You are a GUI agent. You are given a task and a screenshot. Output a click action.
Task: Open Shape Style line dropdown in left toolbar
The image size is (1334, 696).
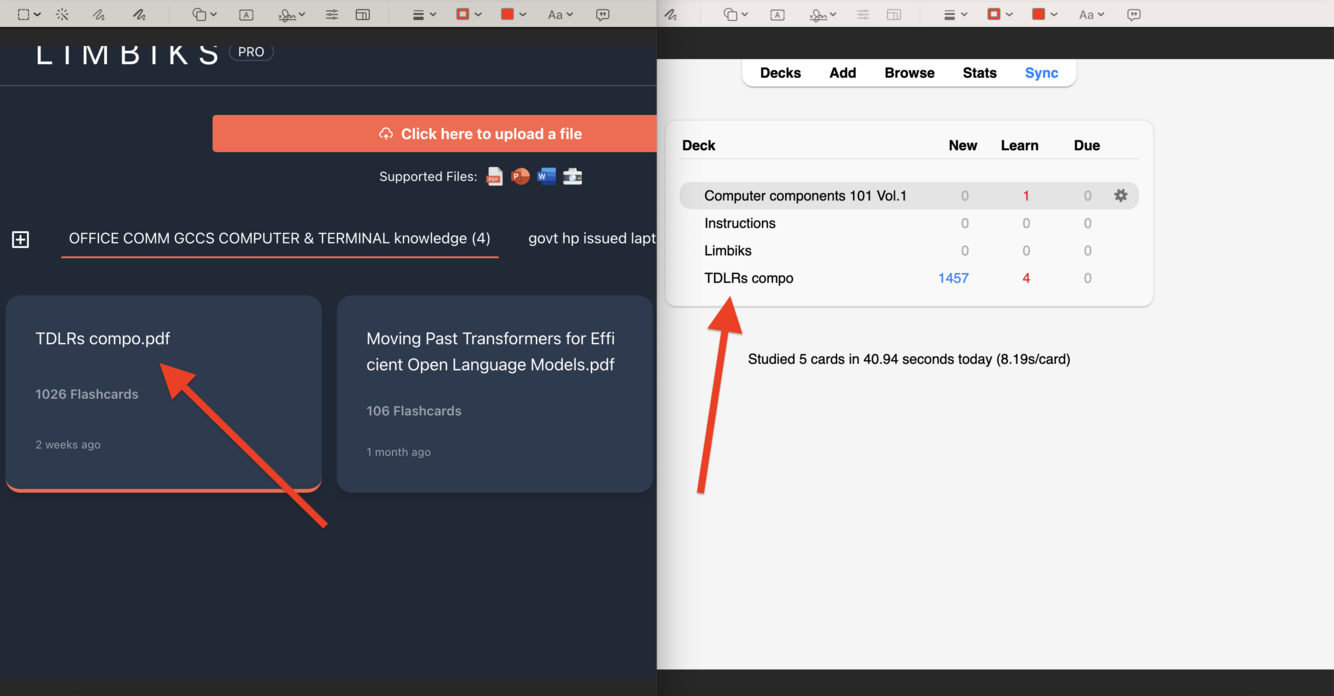coord(424,15)
